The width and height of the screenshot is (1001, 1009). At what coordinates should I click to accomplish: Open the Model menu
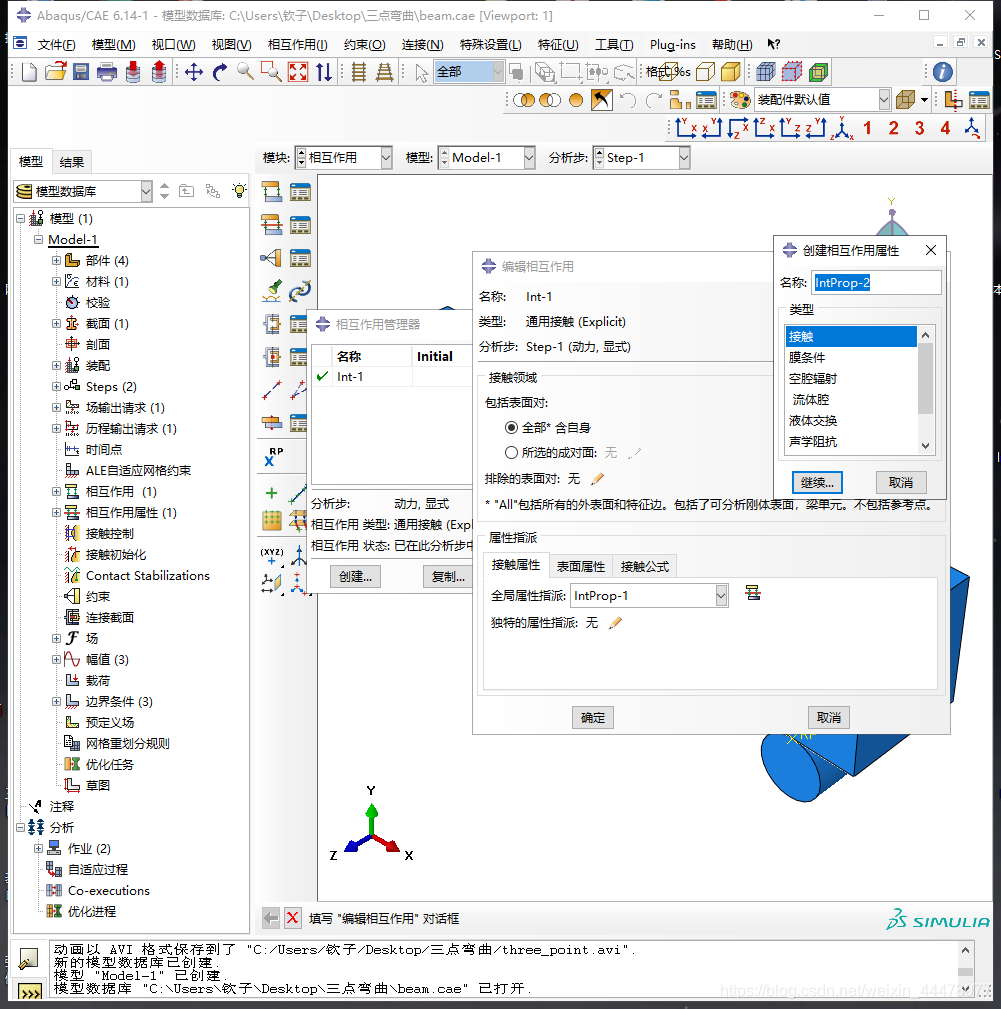click(113, 44)
